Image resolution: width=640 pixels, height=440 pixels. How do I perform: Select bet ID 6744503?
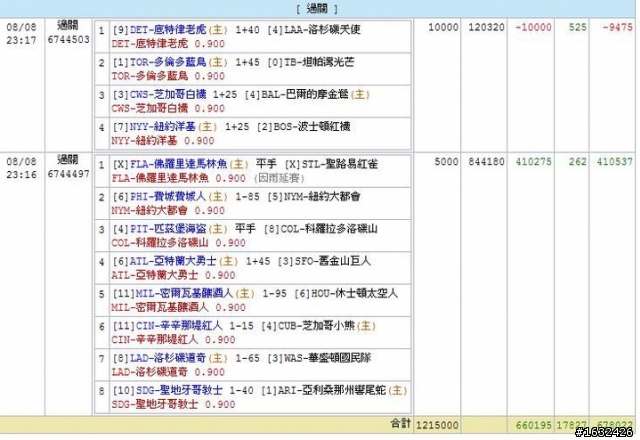coord(68,40)
